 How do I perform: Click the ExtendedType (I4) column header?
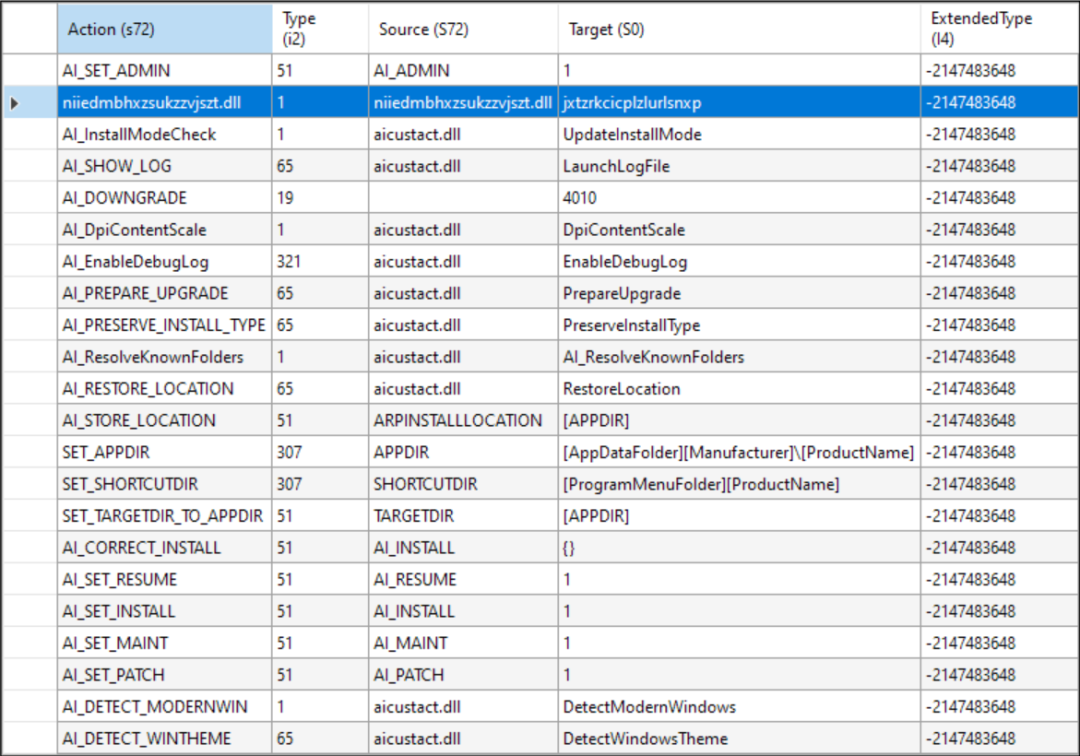[x=999, y=29]
